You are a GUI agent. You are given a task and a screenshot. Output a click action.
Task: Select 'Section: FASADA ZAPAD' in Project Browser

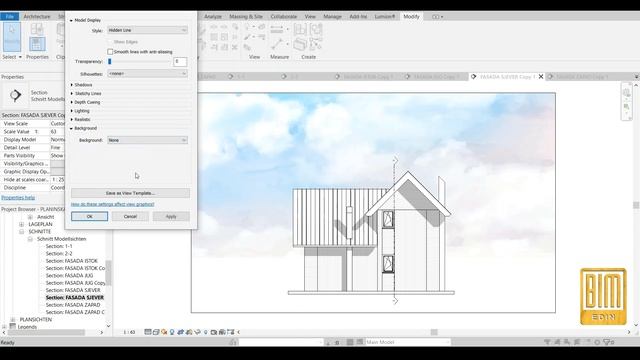point(73,305)
